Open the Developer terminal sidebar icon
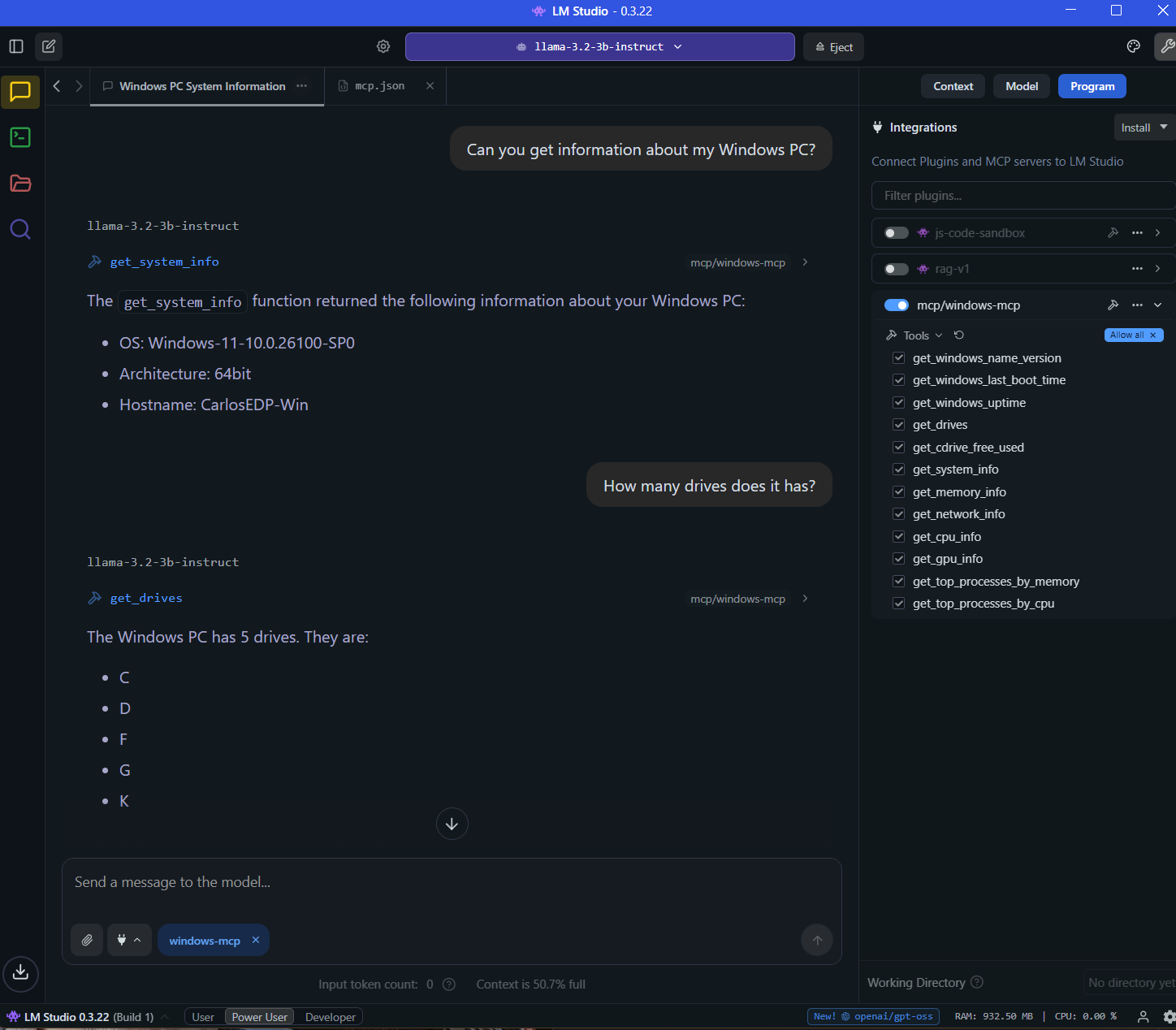Screen dimensions: 1176x1030 pos(20,137)
